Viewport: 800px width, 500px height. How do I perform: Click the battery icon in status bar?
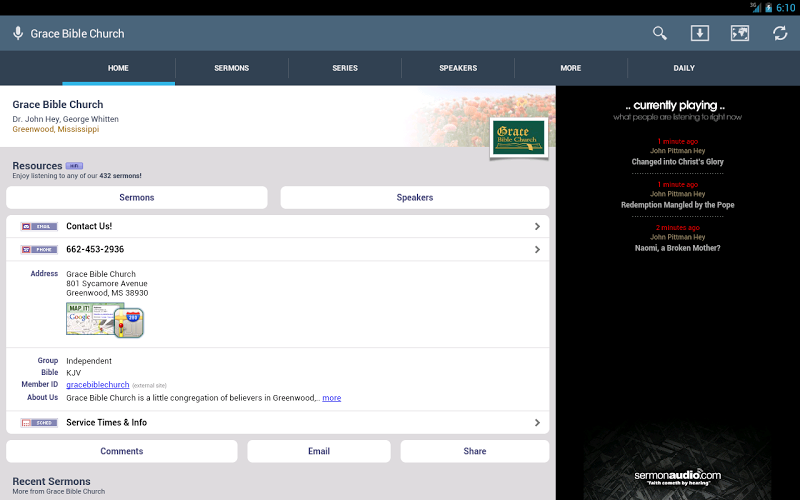[768, 8]
